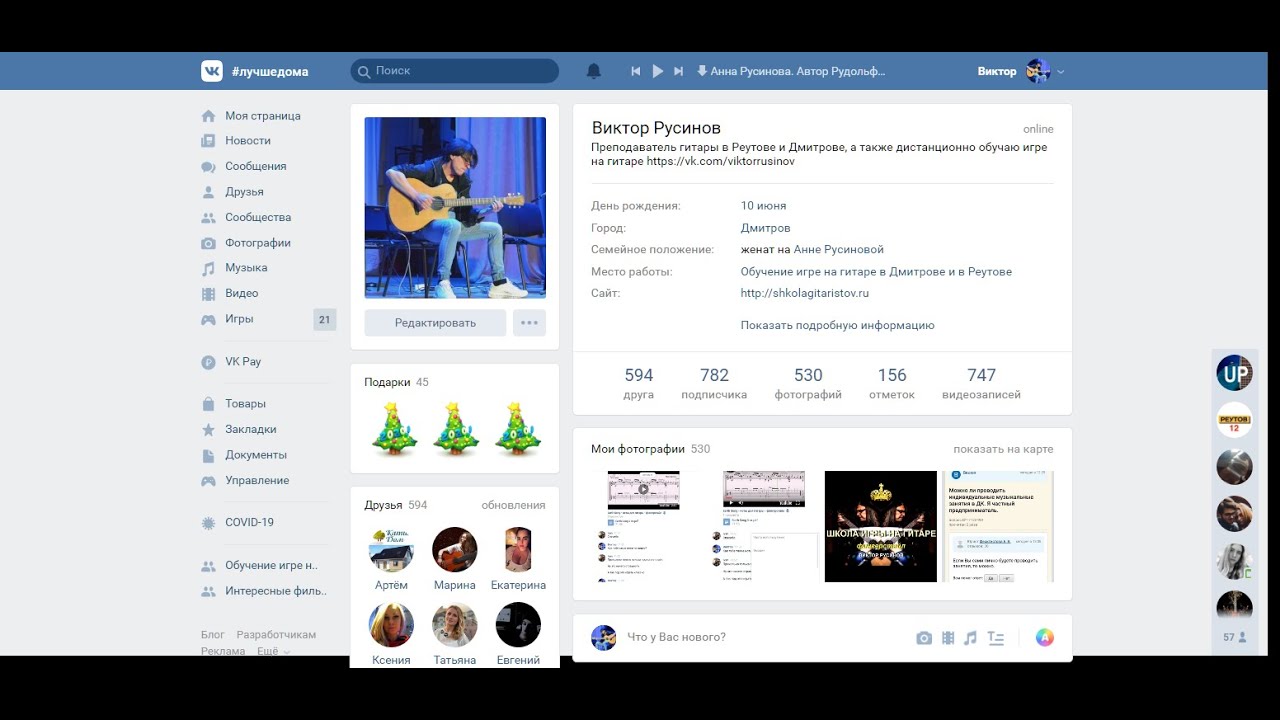Click the Друзья 594 block header
Image resolution: width=1280 pixels, height=720 pixels.
tap(395, 505)
